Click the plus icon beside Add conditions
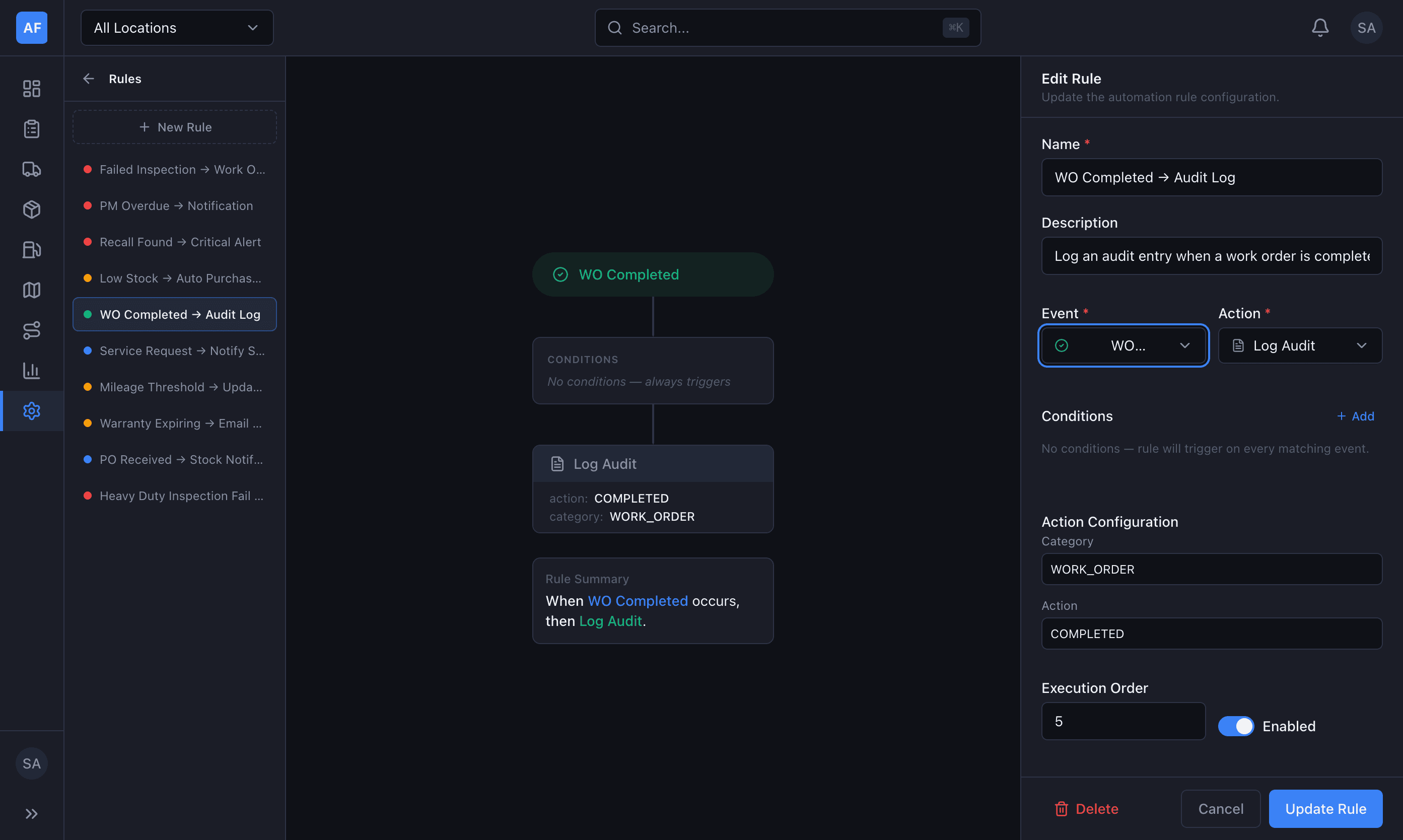Screen dimensions: 1403x840 point(1341,416)
